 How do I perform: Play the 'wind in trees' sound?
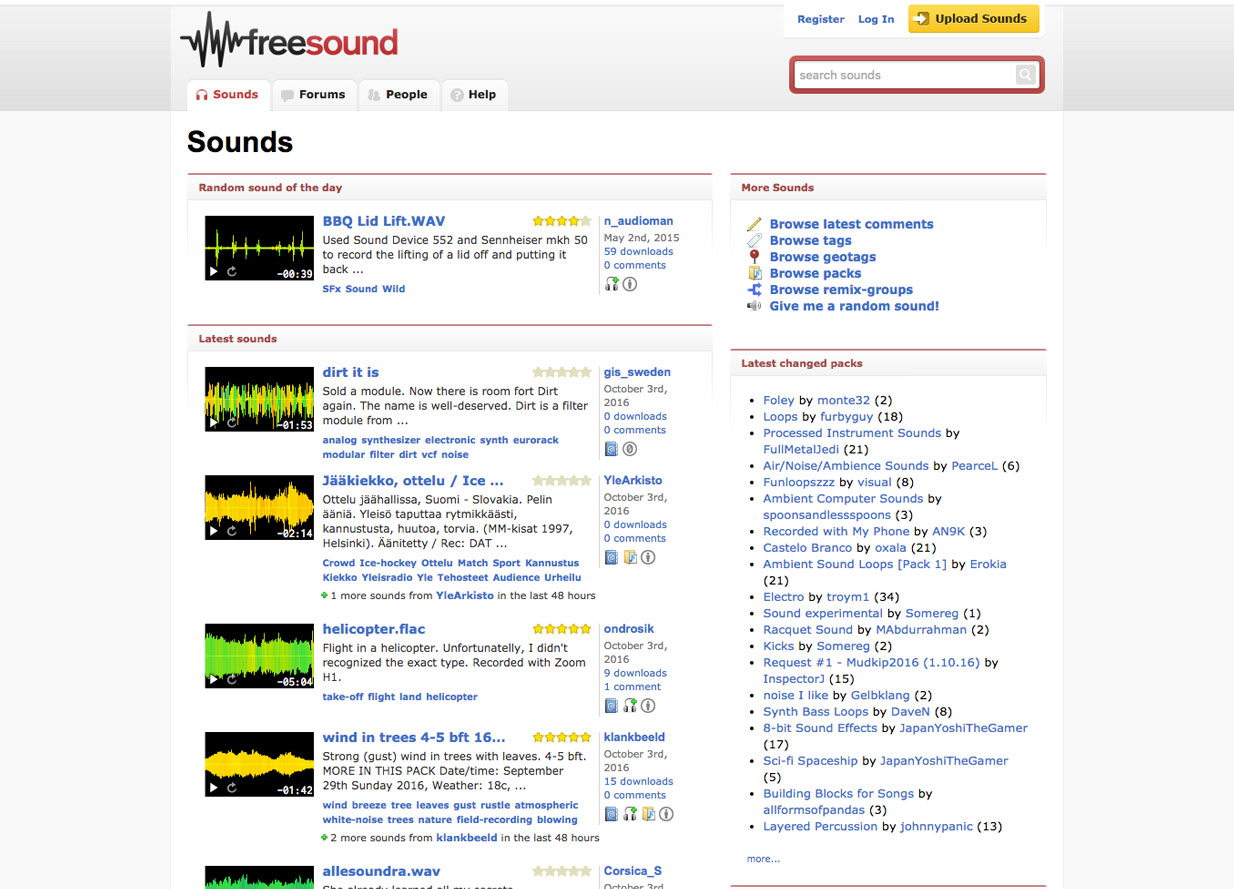pyautogui.click(x=213, y=789)
